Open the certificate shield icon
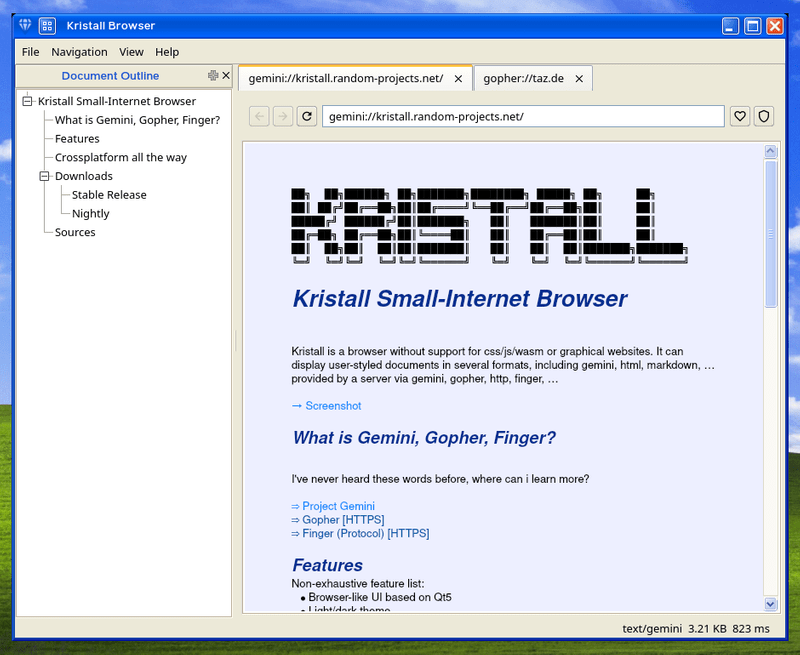 pos(764,116)
